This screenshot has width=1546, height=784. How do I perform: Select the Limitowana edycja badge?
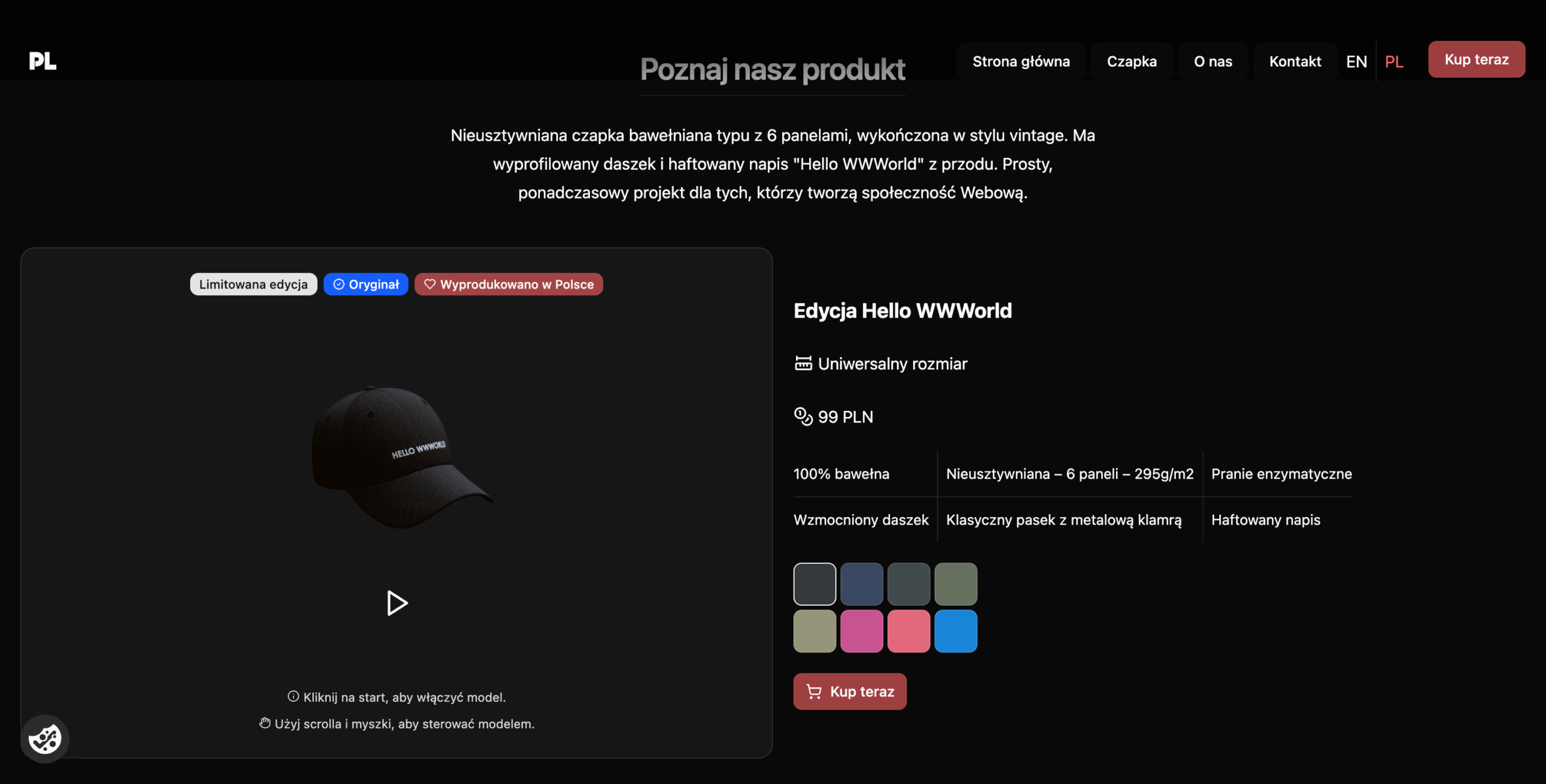click(254, 284)
